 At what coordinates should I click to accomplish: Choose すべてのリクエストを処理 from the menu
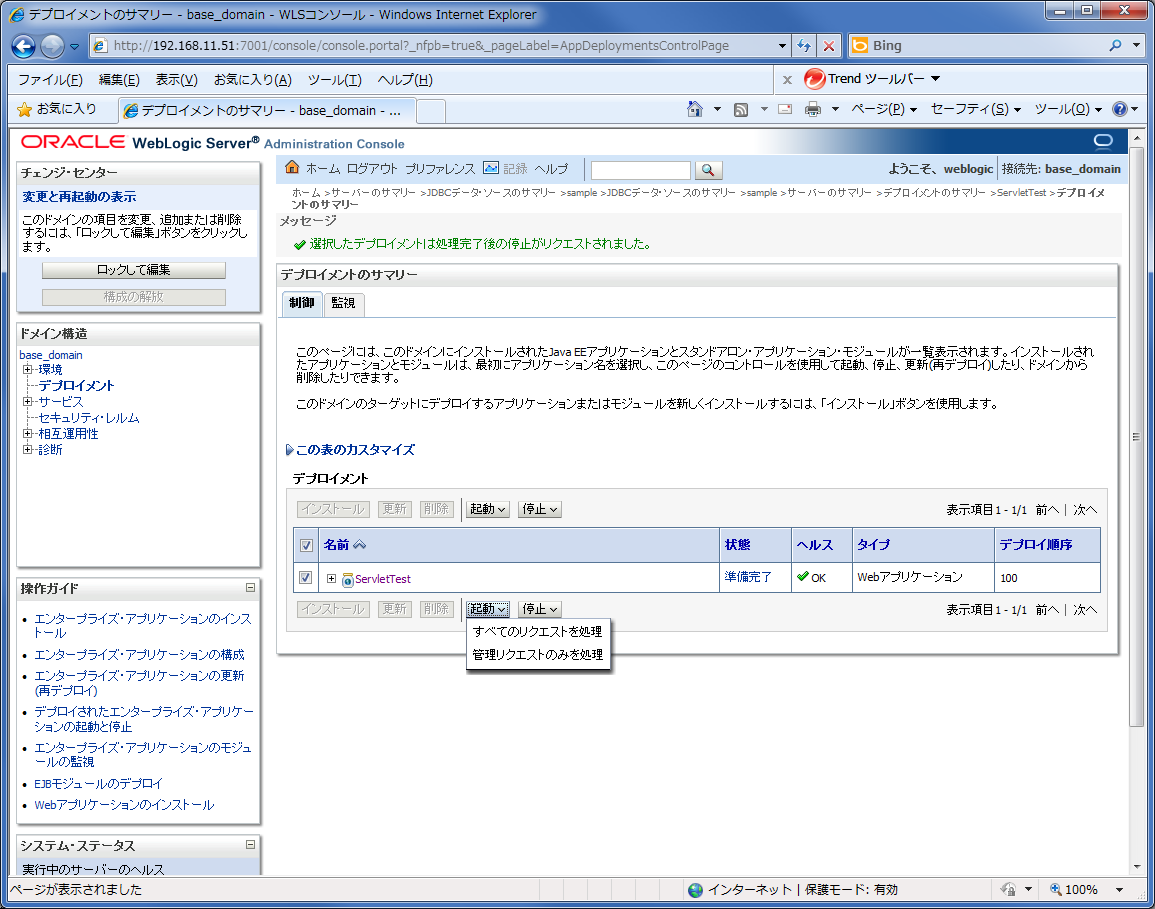(538, 631)
